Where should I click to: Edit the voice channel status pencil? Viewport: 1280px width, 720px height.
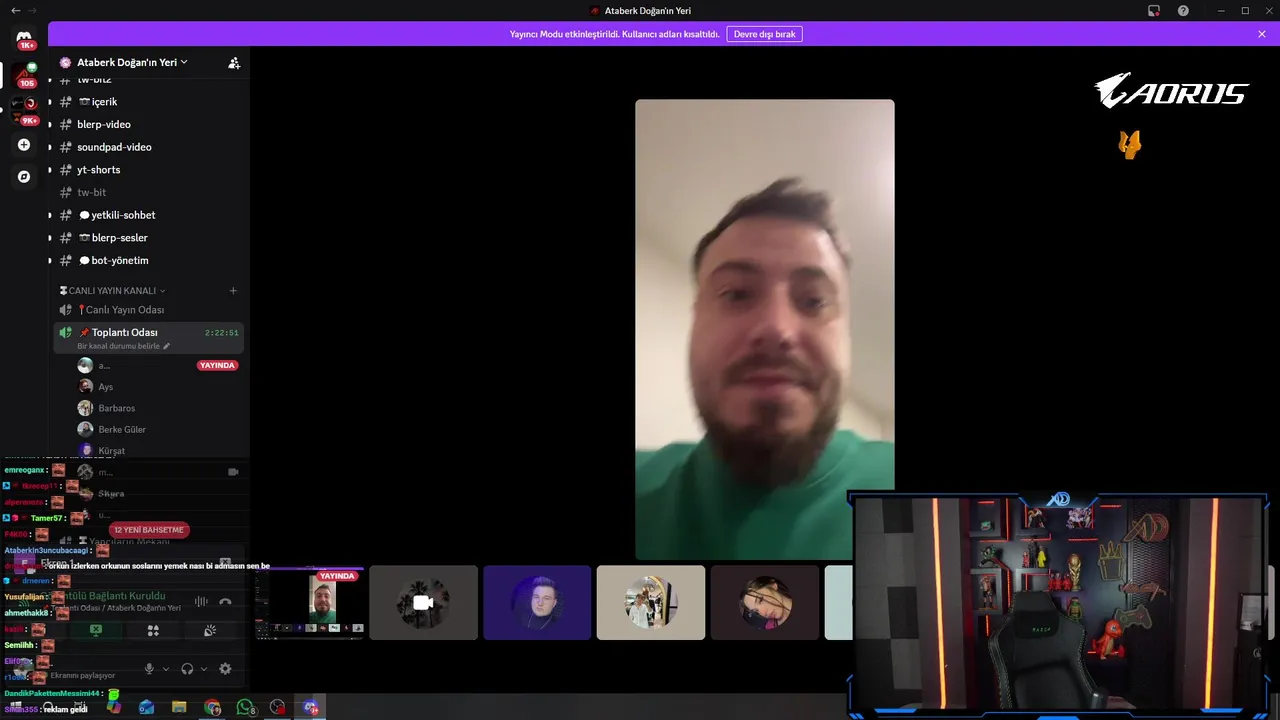tap(167, 346)
